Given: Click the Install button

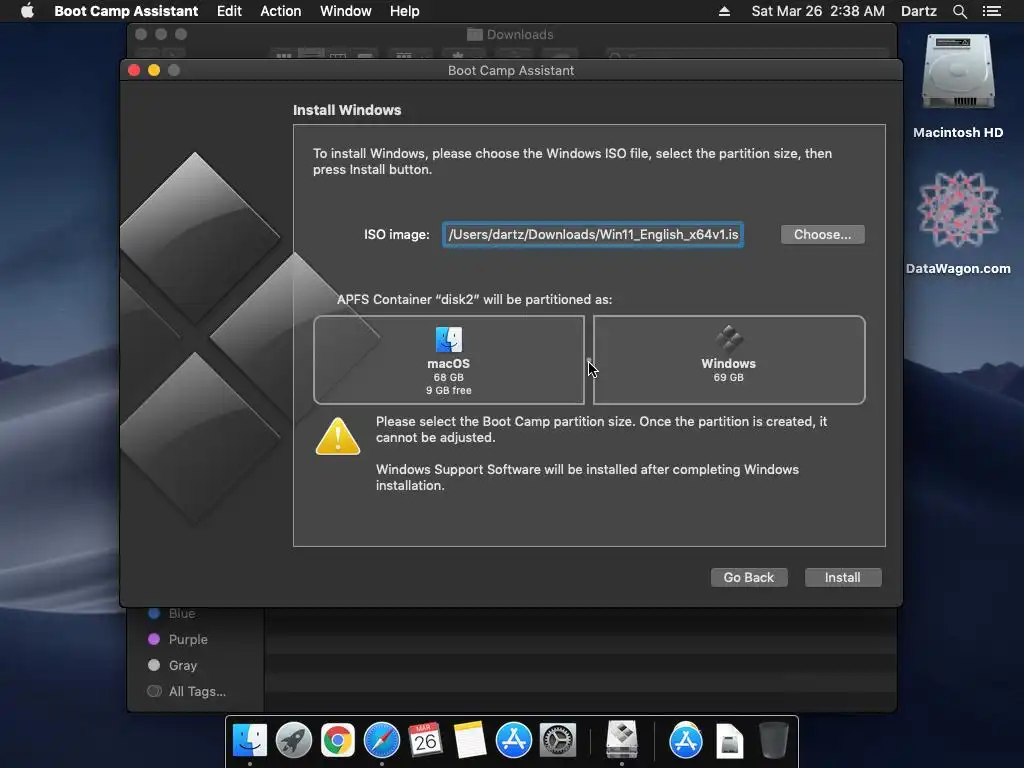Looking at the screenshot, I should 842,577.
